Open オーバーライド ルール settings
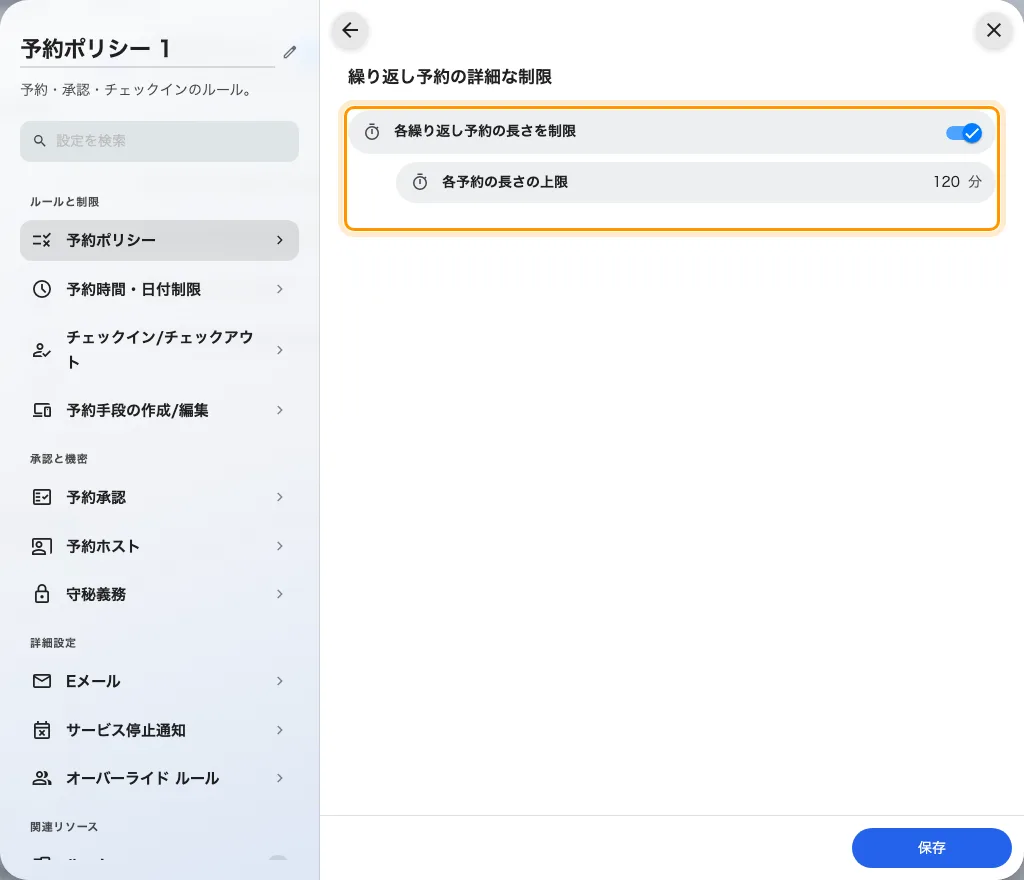Image resolution: width=1024 pixels, height=880 pixels. pos(159,778)
